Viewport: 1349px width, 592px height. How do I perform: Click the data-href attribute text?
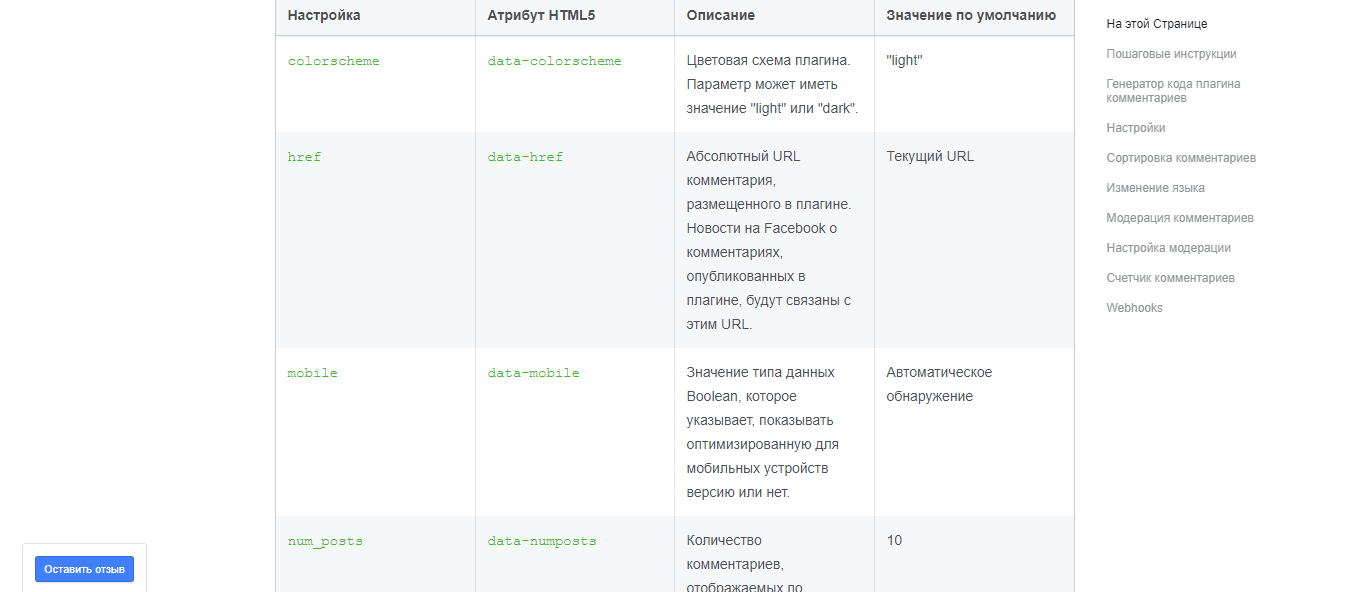click(x=525, y=157)
